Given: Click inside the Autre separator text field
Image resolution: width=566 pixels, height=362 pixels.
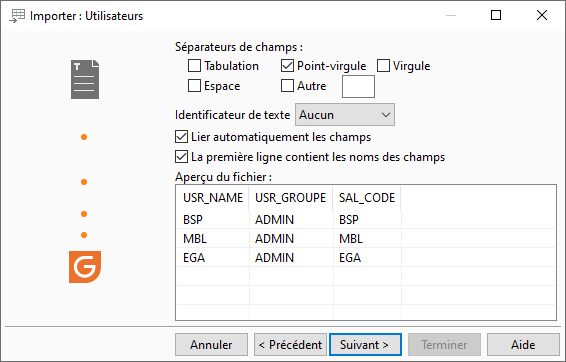Looking at the screenshot, I should click(x=358, y=87).
